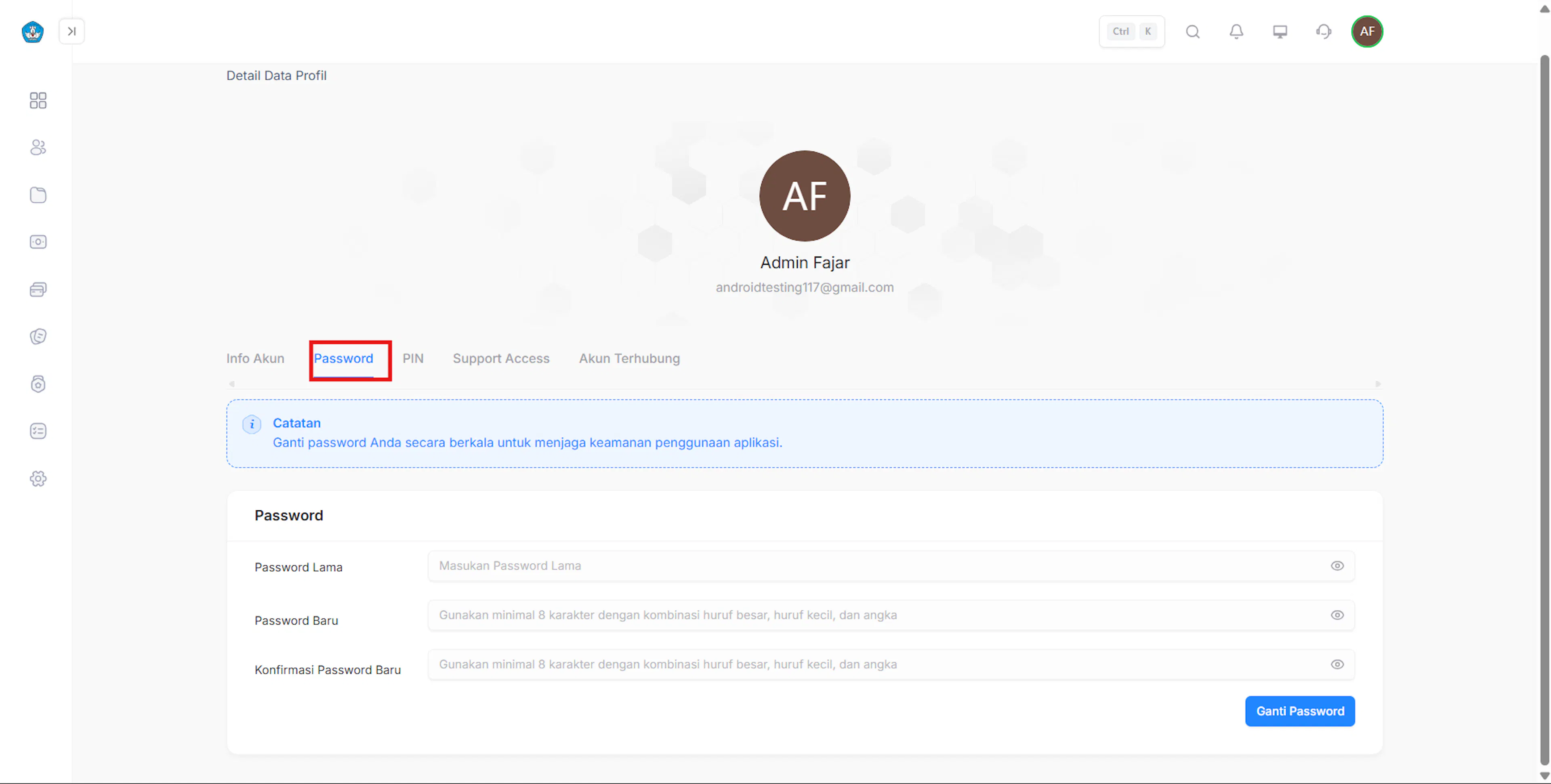Click the tab strip right scroll arrow
1551x784 pixels.
pos(1378,384)
